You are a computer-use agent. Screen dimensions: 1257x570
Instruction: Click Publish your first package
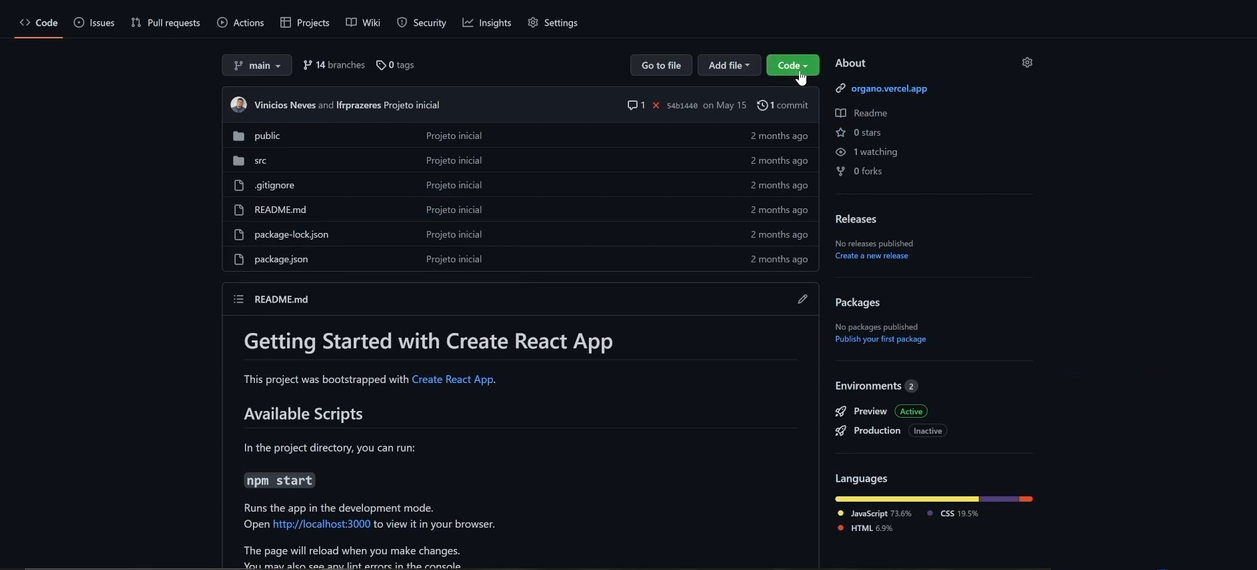(x=880, y=339)
